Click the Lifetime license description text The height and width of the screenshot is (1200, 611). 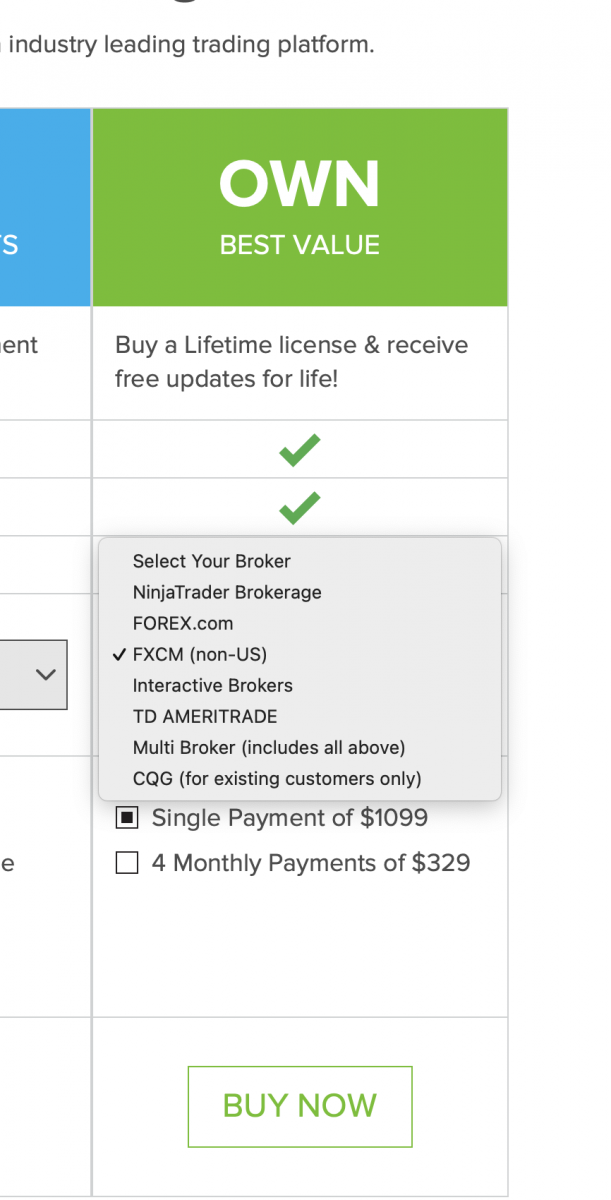[x=291, y=362]
